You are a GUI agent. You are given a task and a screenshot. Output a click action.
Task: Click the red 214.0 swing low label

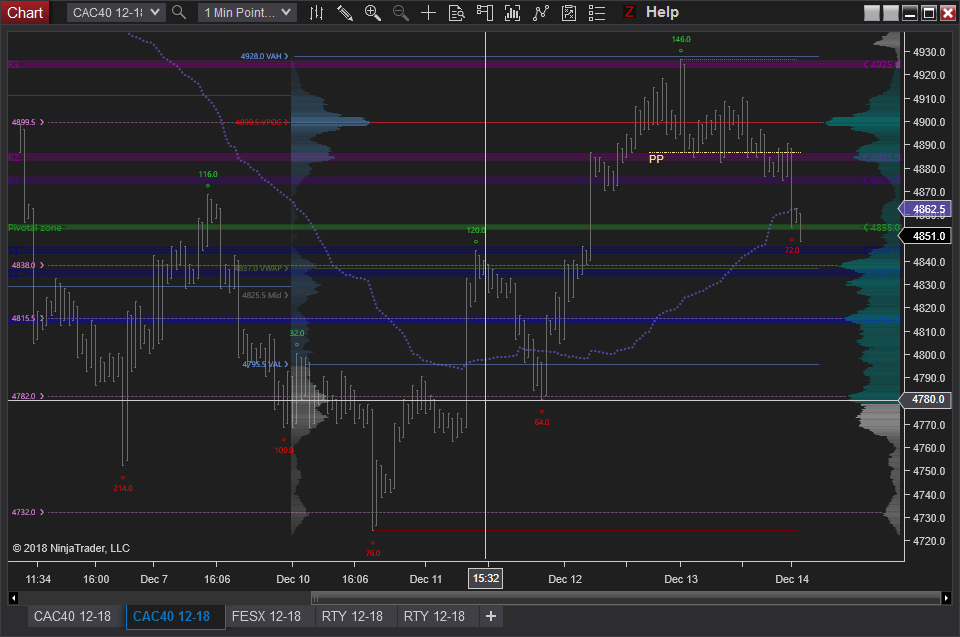[123, 488]
